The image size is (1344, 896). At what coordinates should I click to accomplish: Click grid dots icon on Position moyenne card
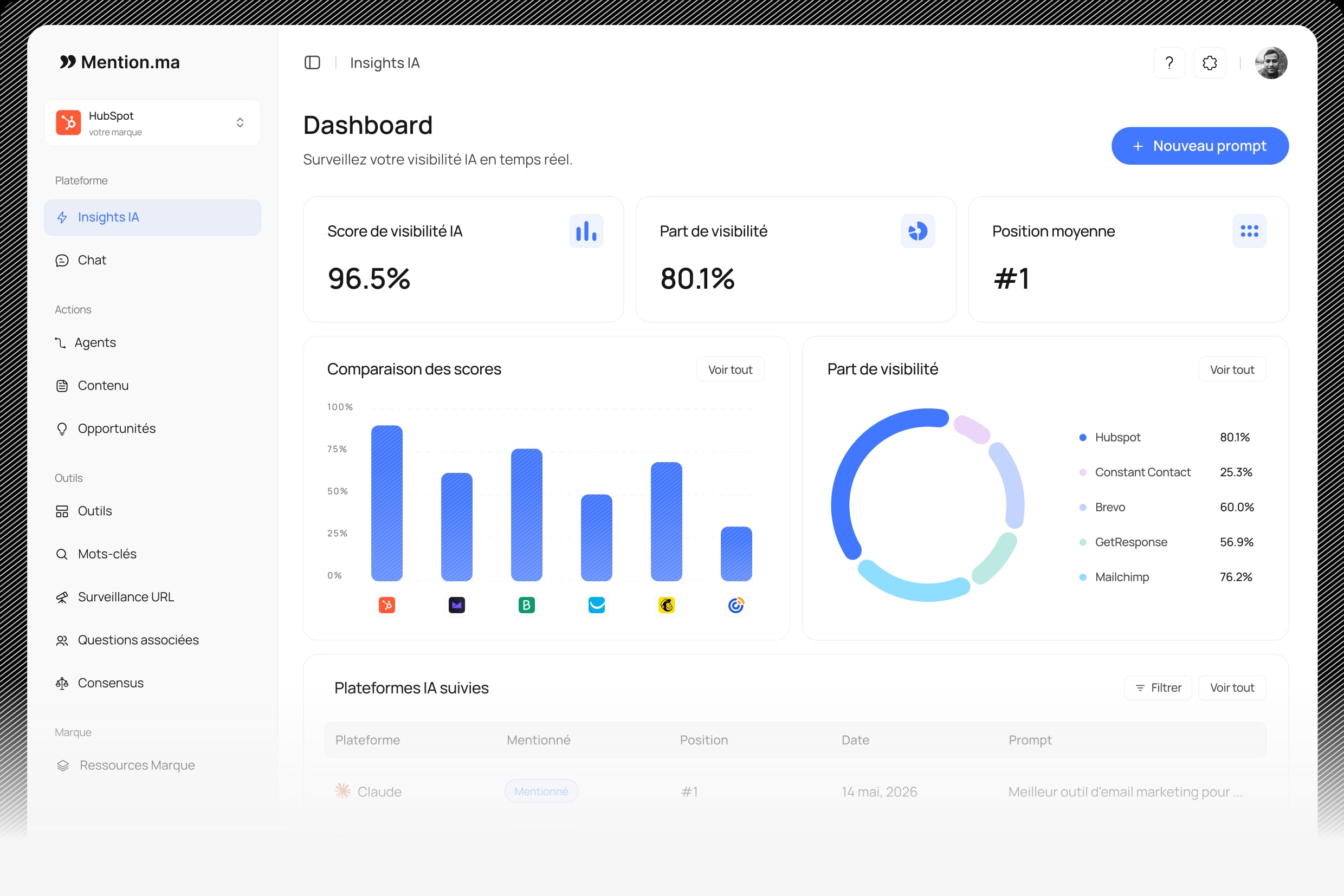(1249, 231)
